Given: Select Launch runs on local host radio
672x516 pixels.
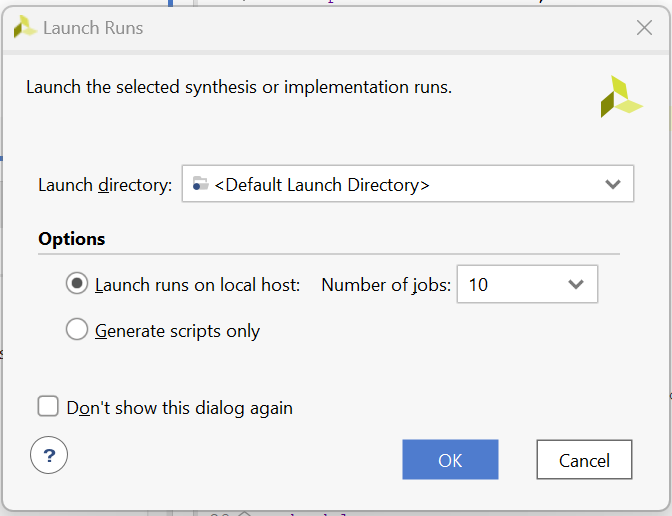Looking at the screenshot, I should point(77,284).
